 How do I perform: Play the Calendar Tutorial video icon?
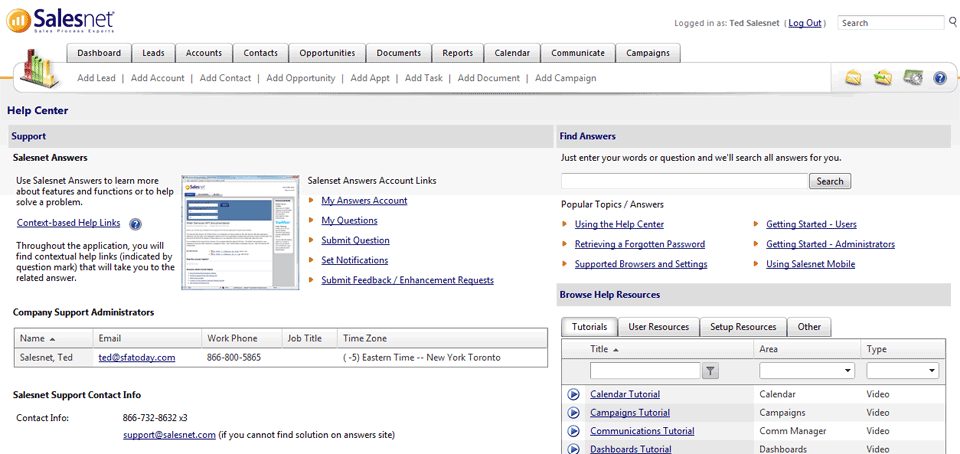pyautogui.click(x=574, y=395)
